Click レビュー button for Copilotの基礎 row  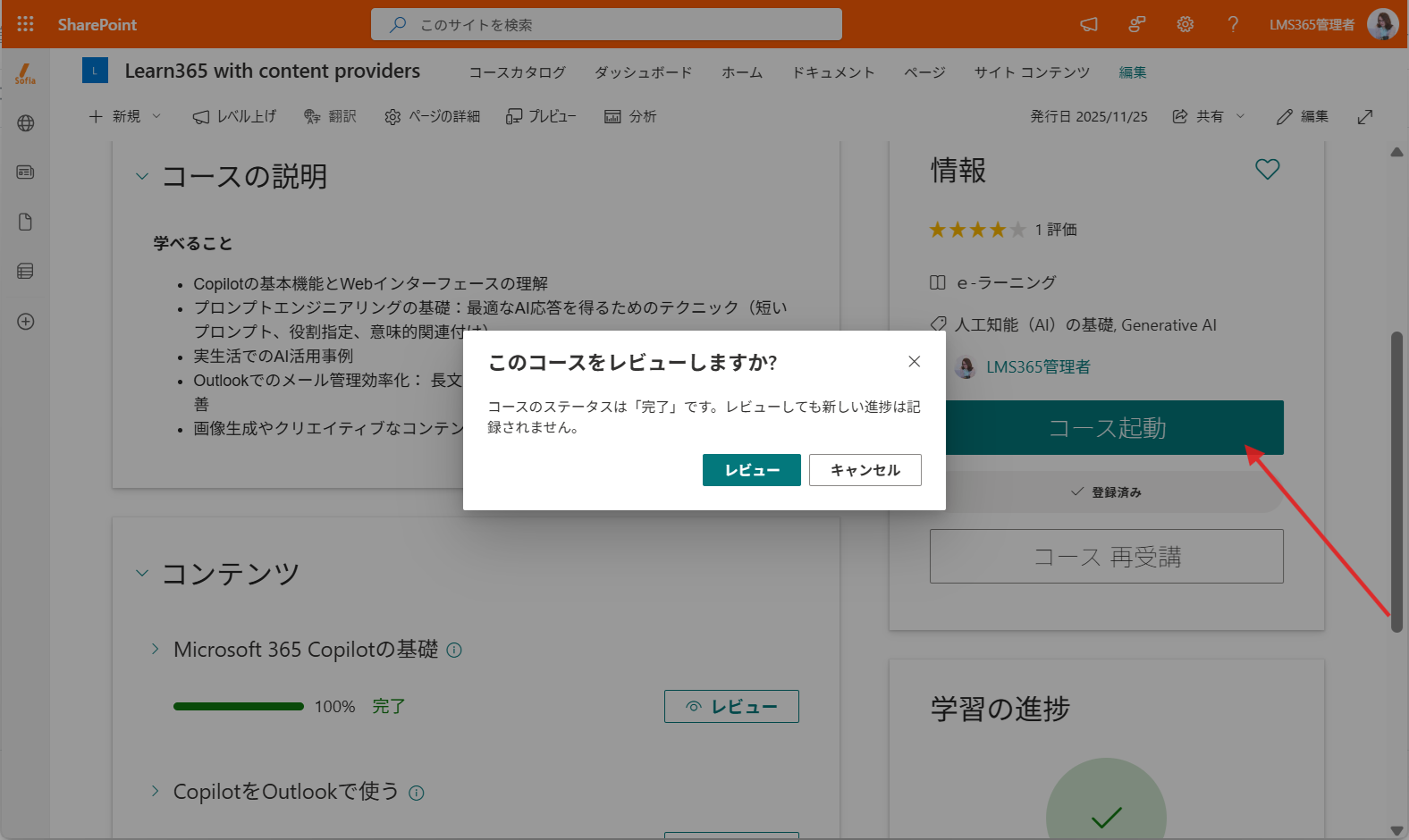[x=731, y=707]
